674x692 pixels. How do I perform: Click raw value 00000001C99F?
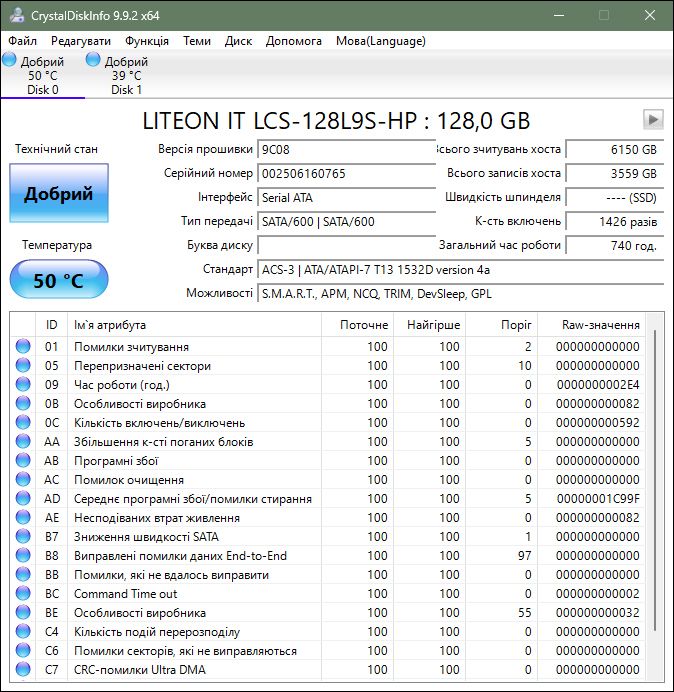click(x=598, y=499)
